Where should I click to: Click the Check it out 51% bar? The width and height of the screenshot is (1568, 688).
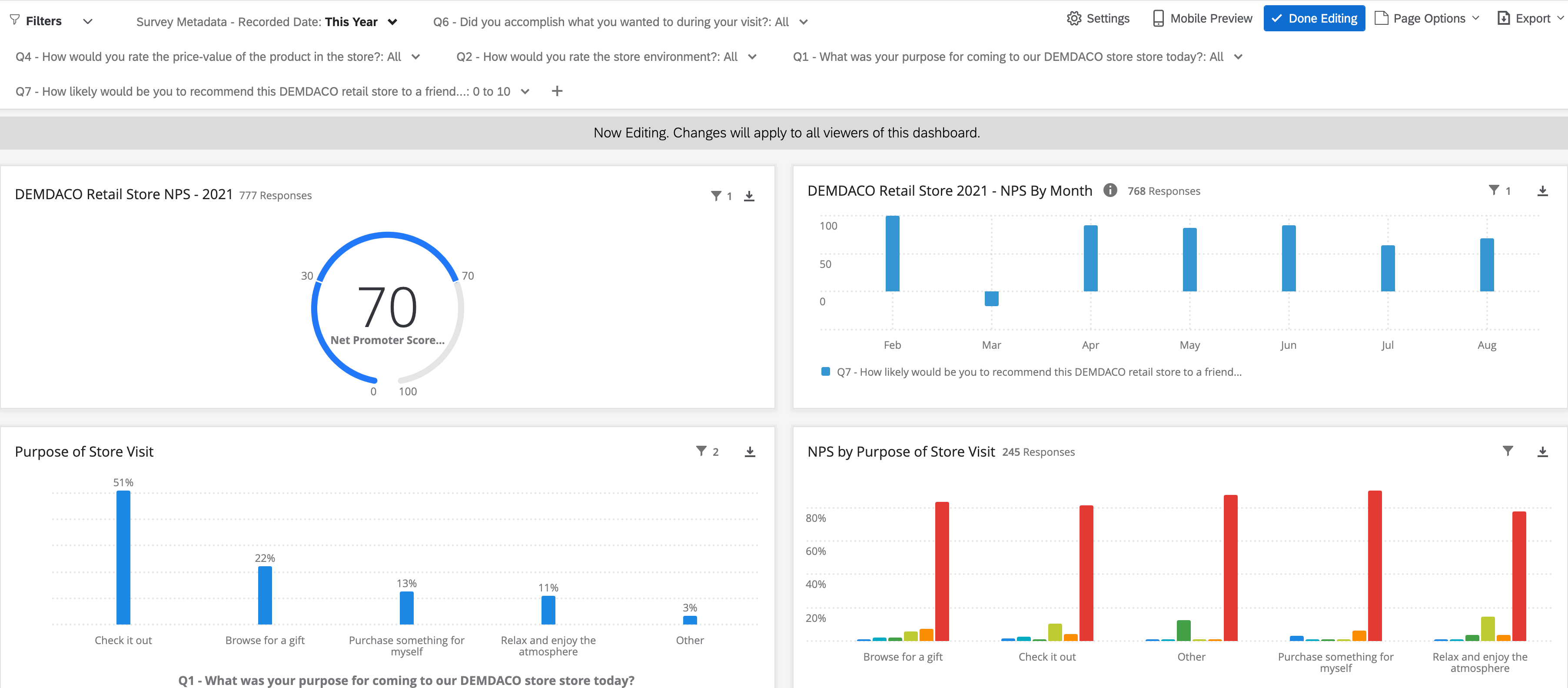point(123,558)
